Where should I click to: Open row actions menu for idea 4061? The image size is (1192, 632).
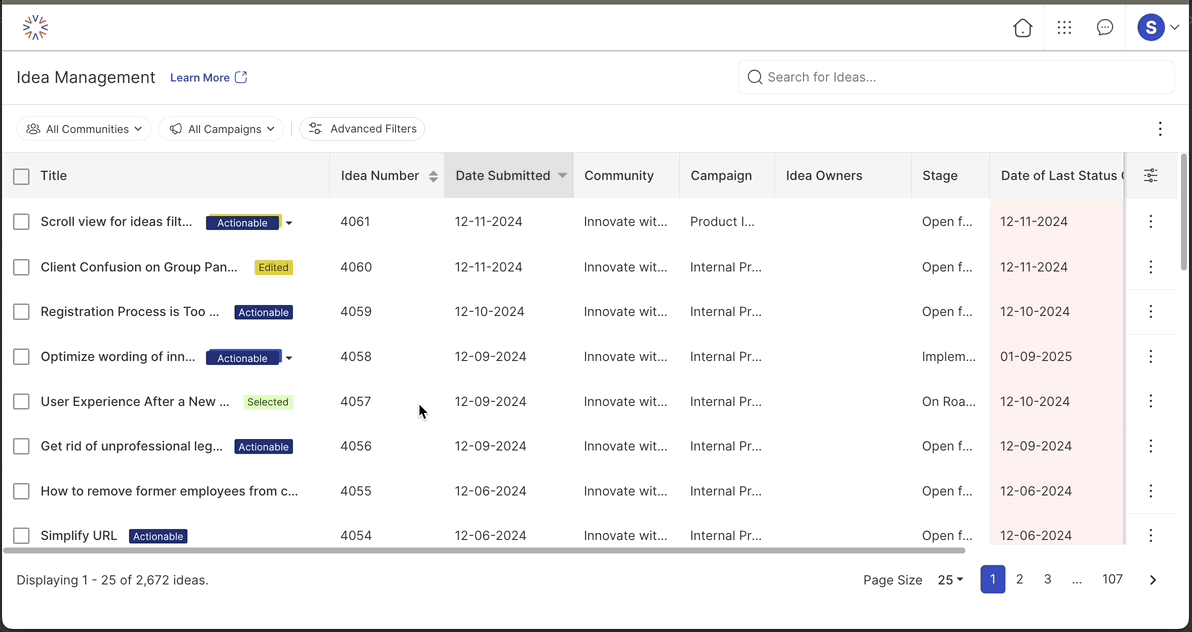[1150, 222]
